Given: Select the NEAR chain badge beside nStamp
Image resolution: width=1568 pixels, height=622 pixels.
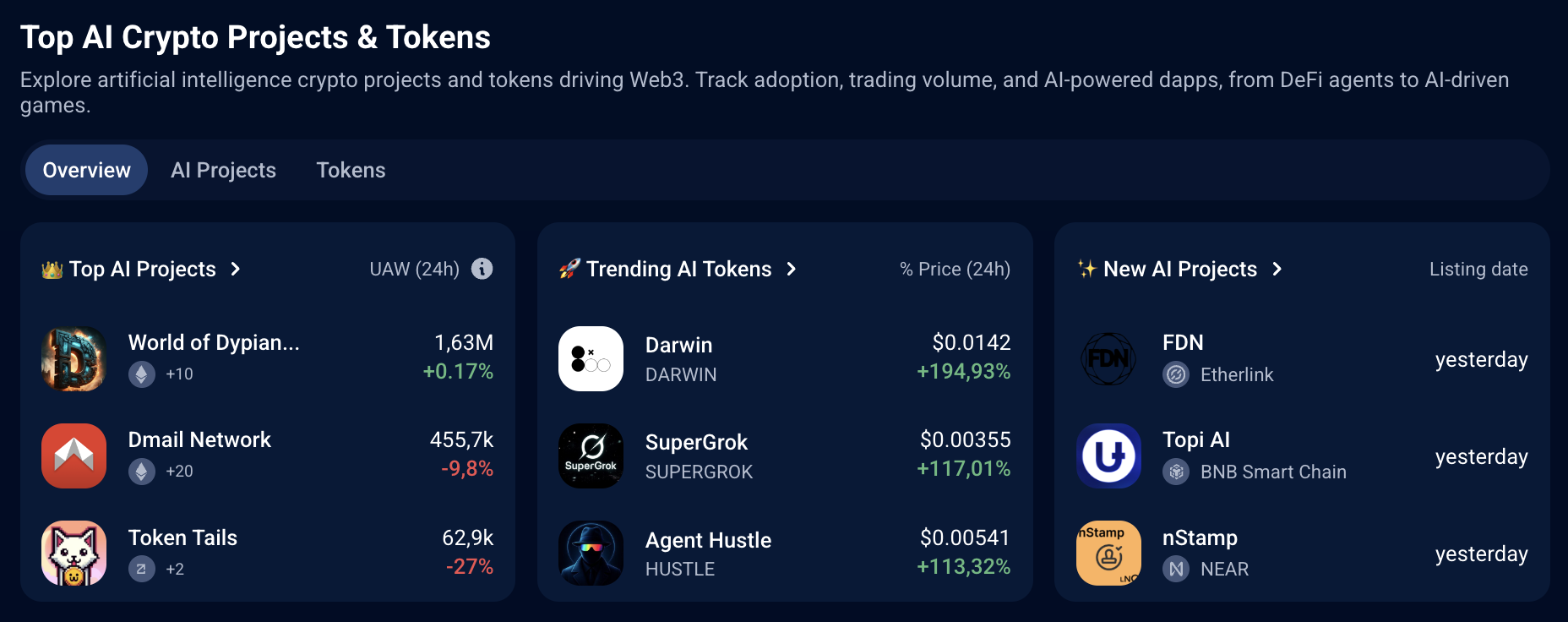Looking at the screenshot, I should (x=1174, y=569).
